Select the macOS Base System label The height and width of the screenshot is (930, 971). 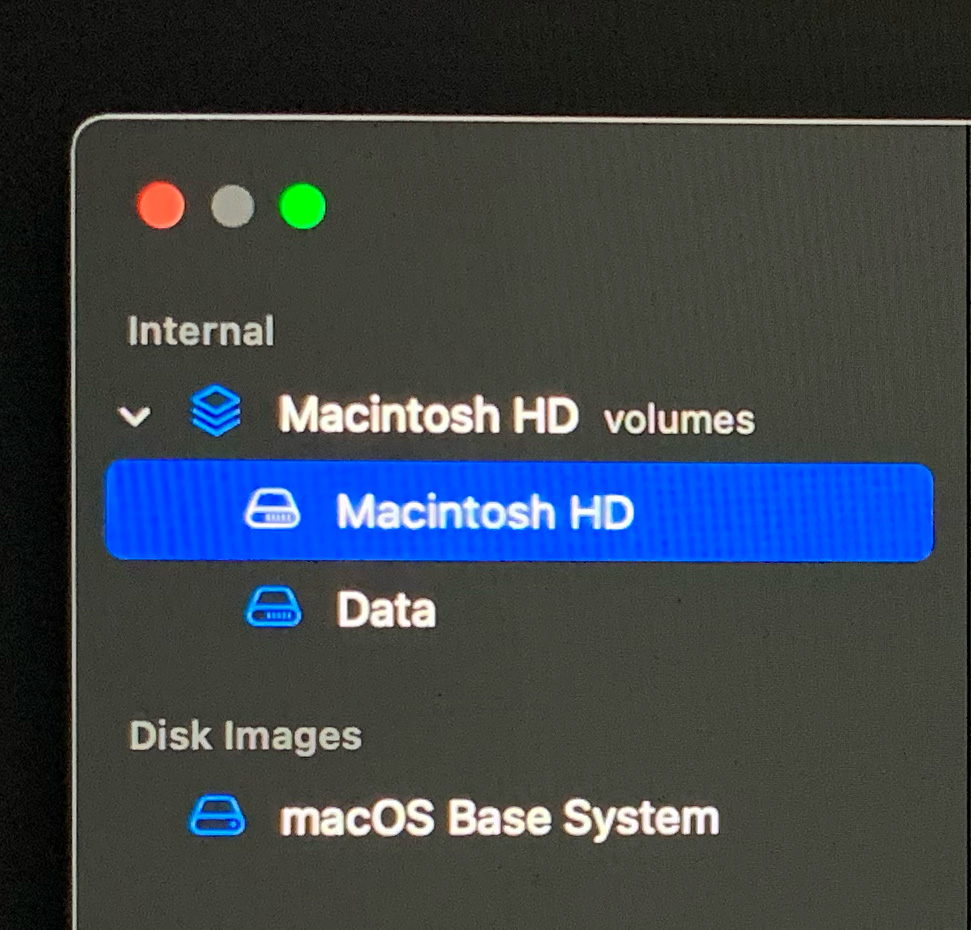coord(499,819)
